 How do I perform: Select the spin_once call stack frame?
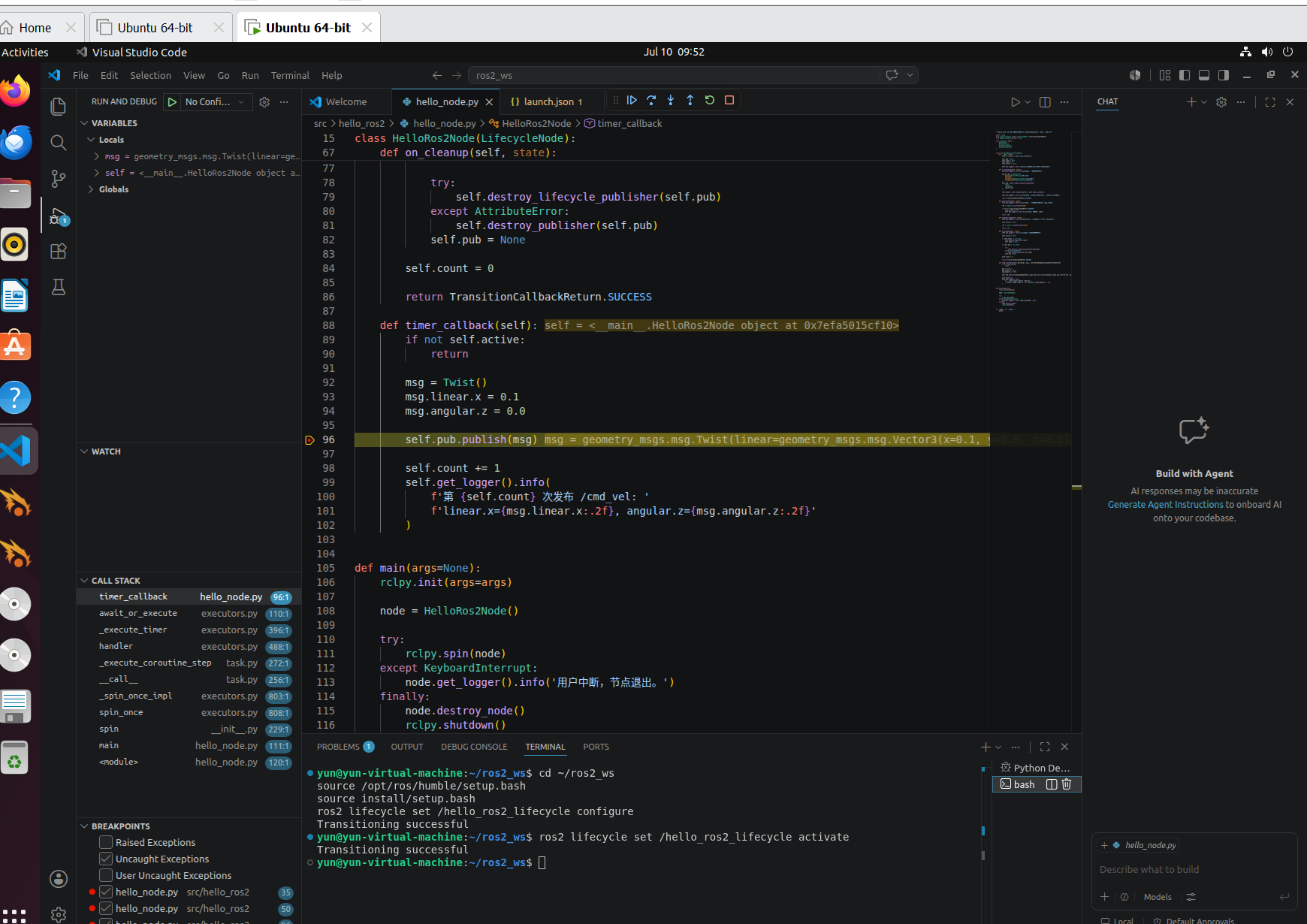pos(188,712)
